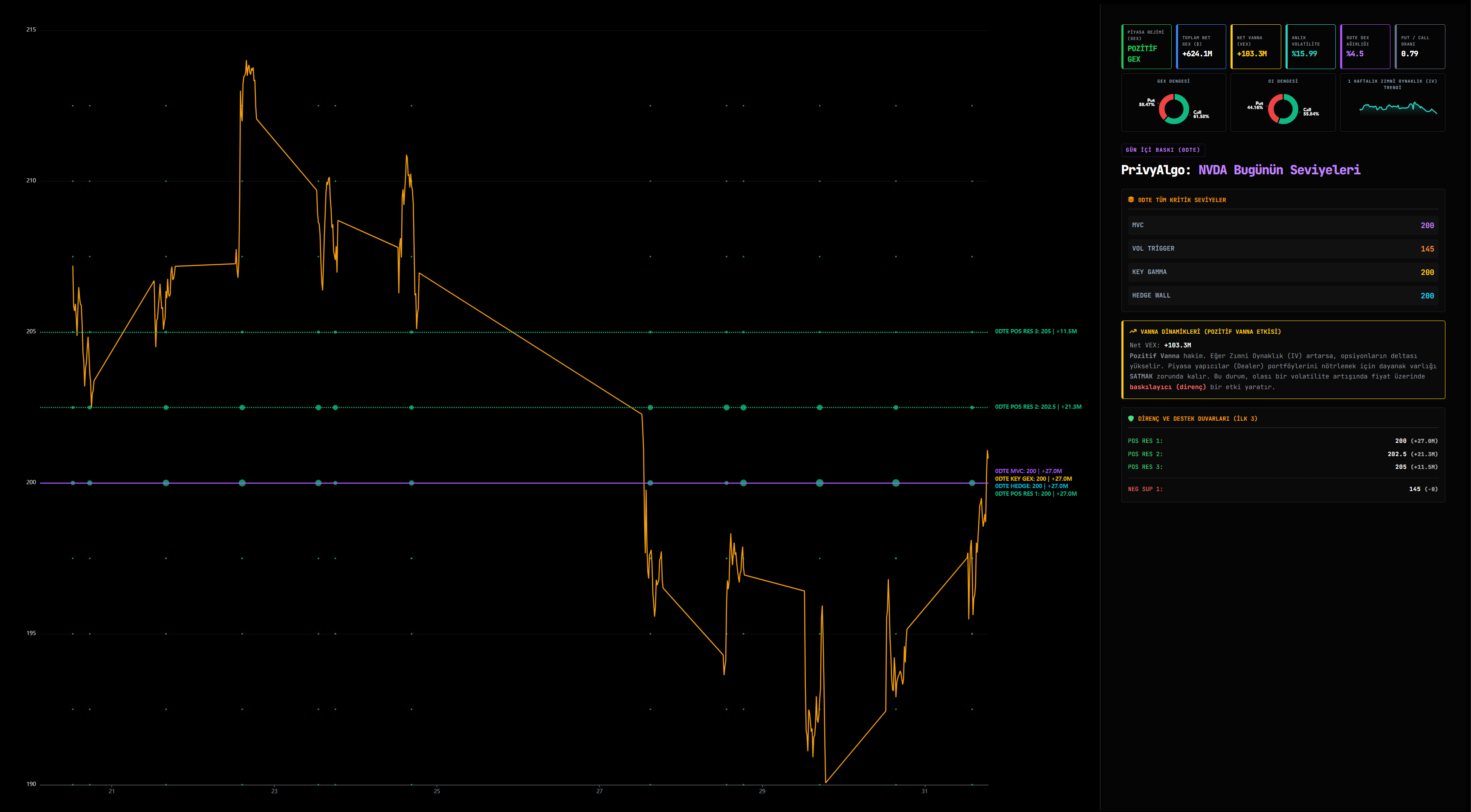Screen dimensions: 1471x812
Task: Click the 210 price axis label
Action: 31,180
